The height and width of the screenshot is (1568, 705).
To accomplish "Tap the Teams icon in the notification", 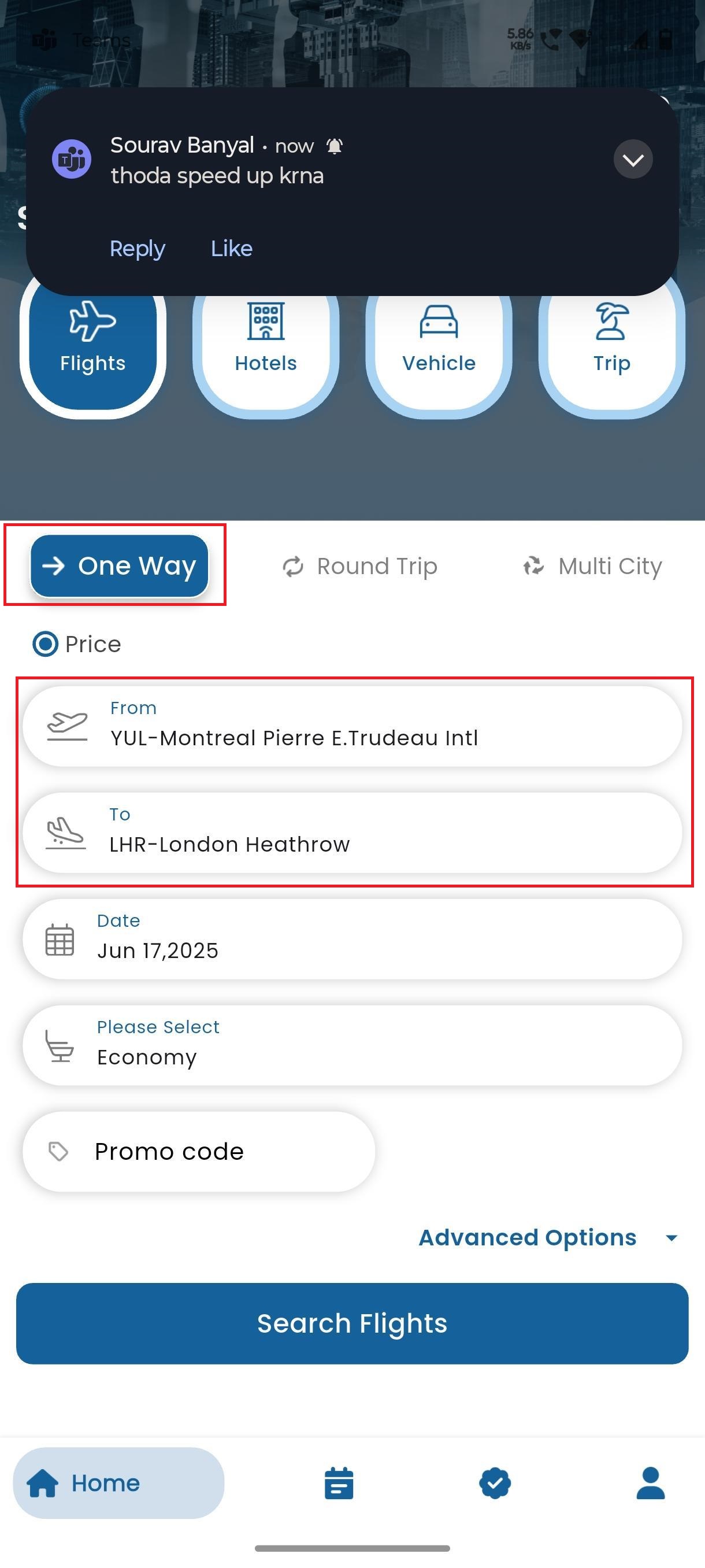I will [72, 159].
